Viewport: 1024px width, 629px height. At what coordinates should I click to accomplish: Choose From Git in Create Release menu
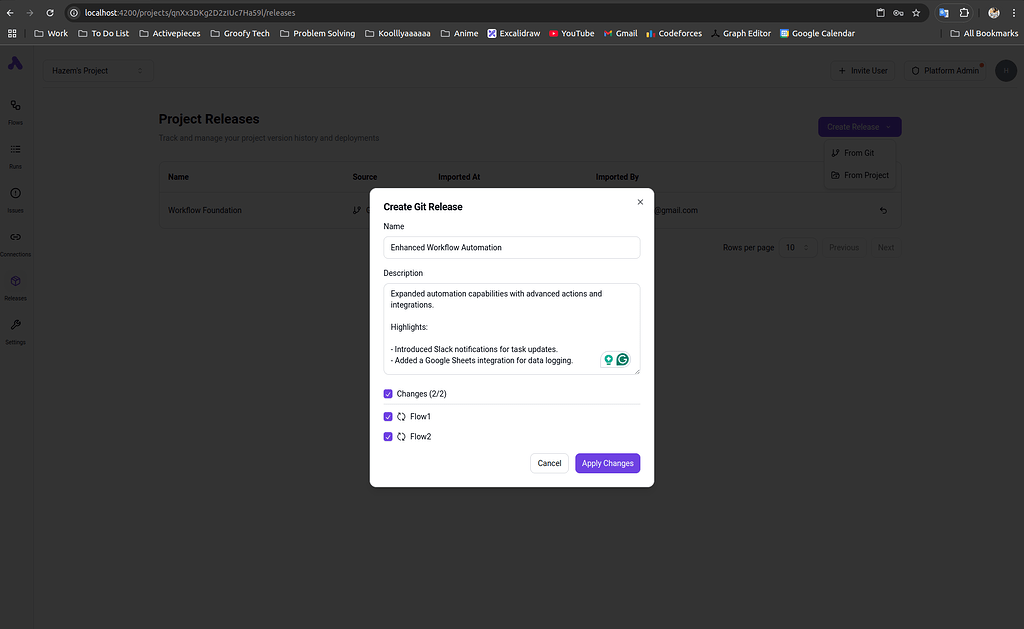coord(858,152)
